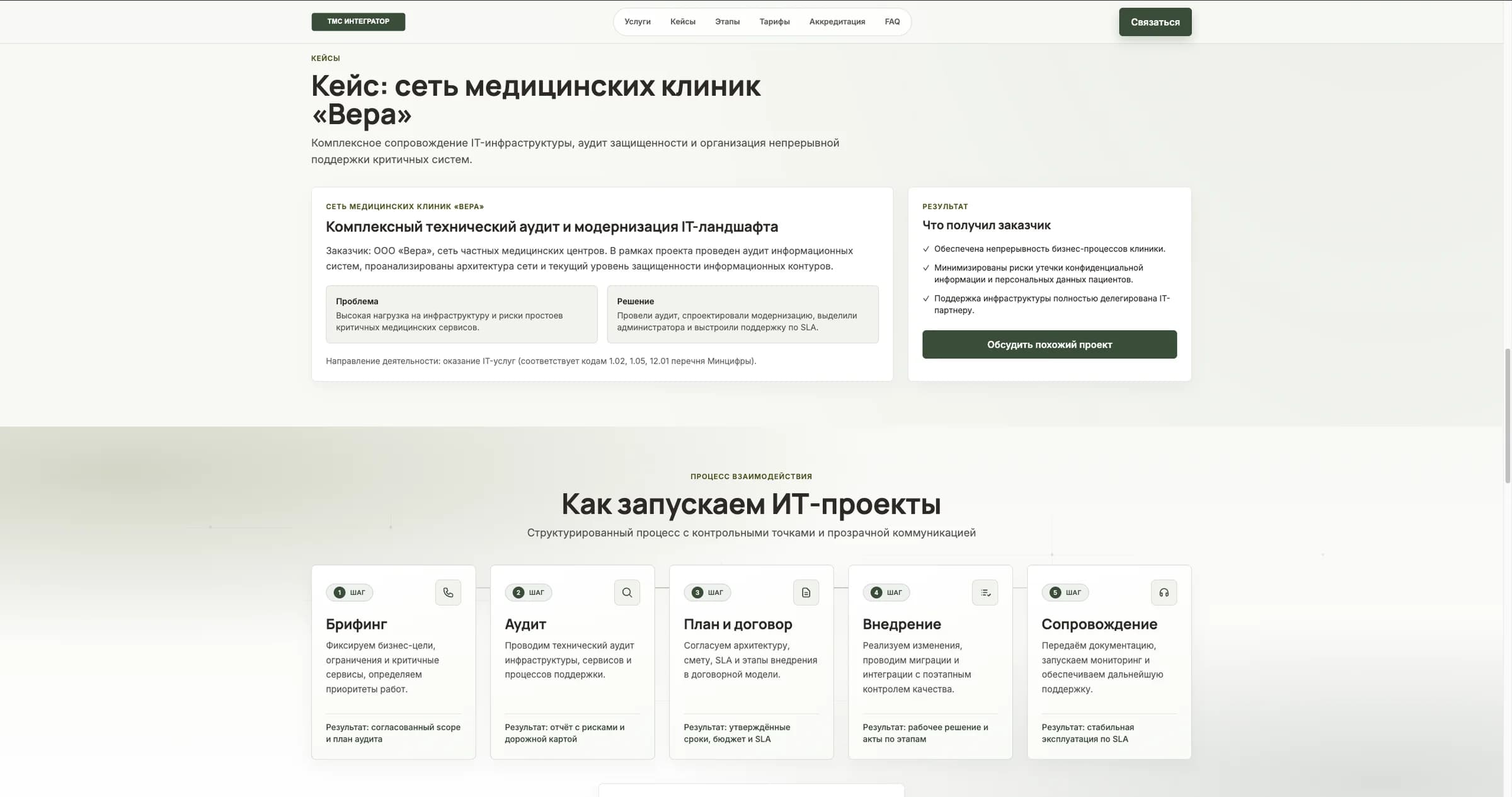Click the step 5 ШАГ badge
The height and width of the screenshot is (797, 1512).
1065,592
